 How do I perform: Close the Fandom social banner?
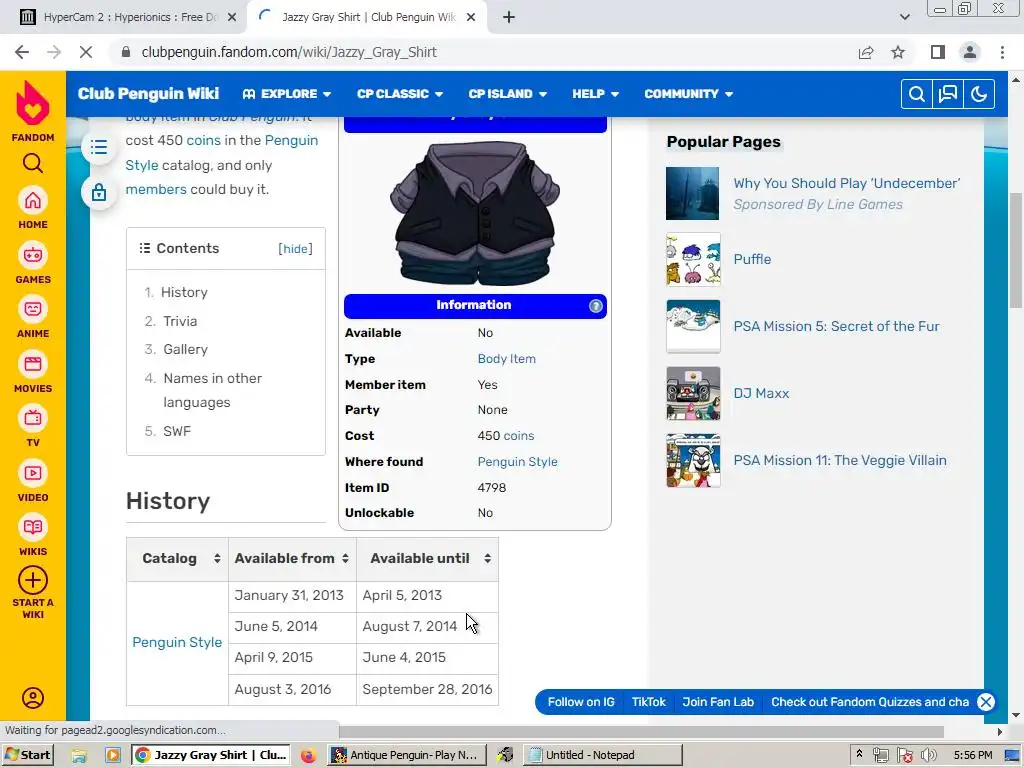coord(985,702)
